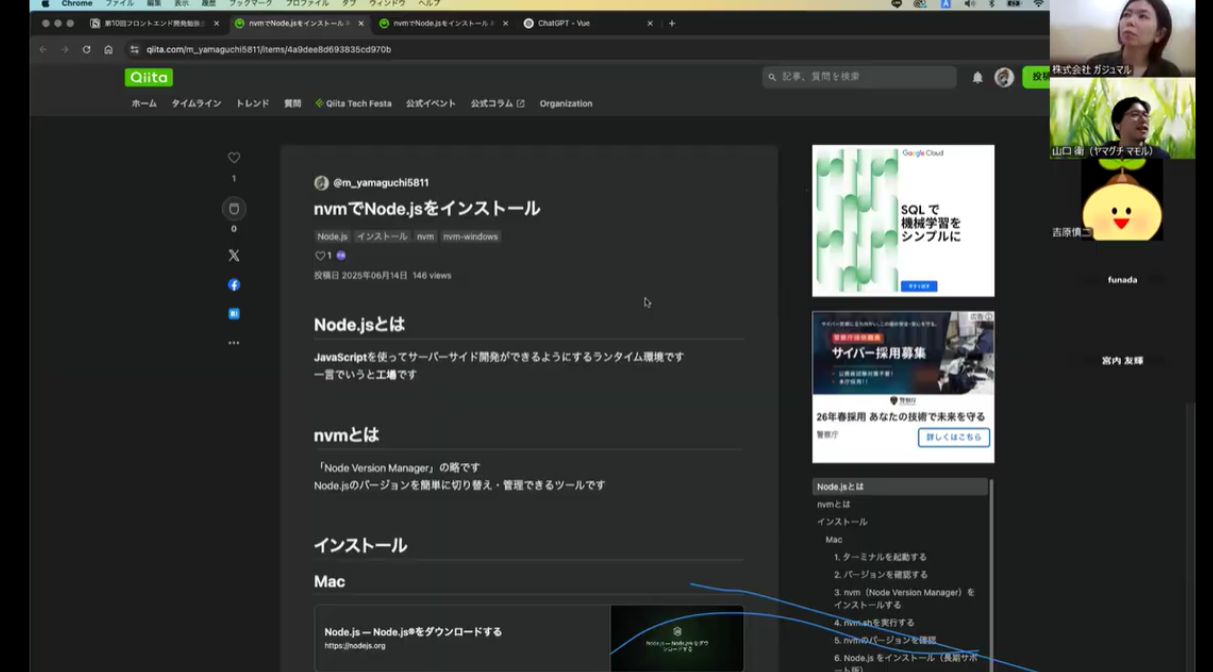The width and height of the screenshot is (1213, 672).
Task: Open the user avatar menu in header
Action: [1004, 77]
